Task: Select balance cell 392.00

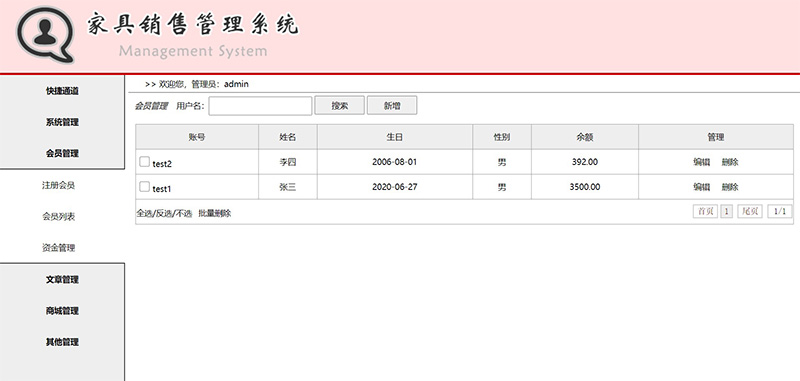Action: 585,162
